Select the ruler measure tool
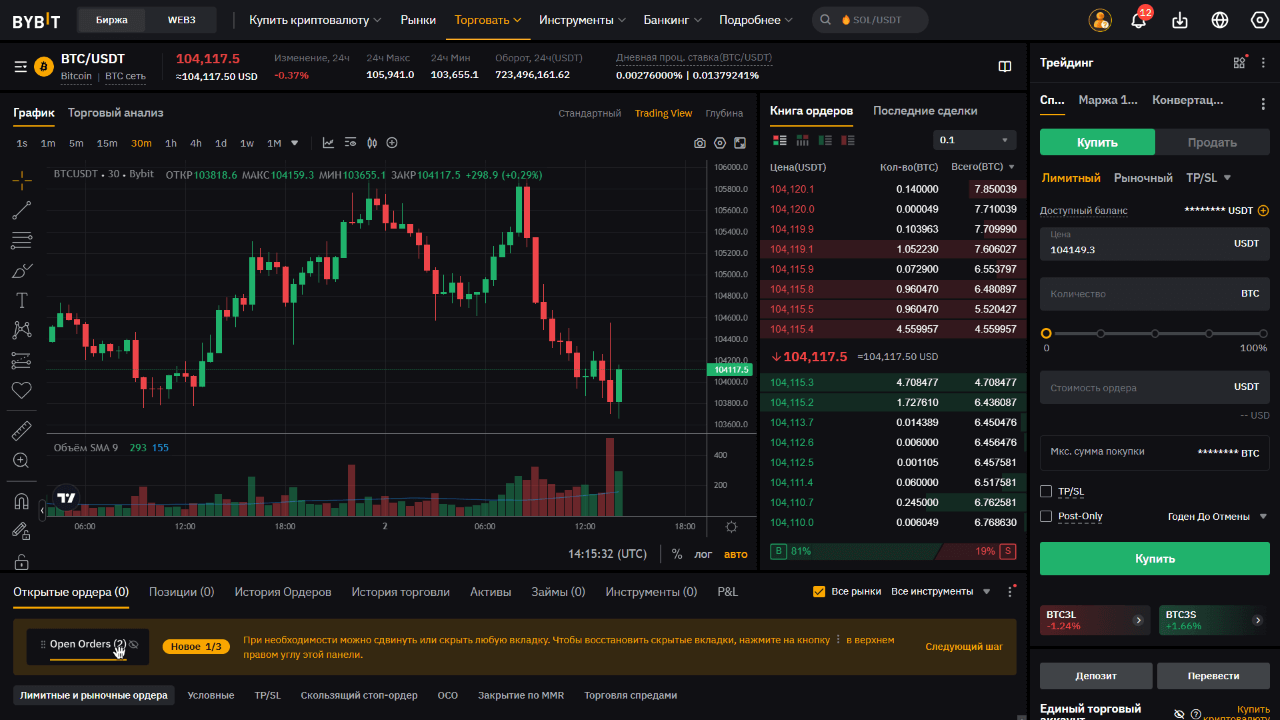 click(x=21, y=431)
